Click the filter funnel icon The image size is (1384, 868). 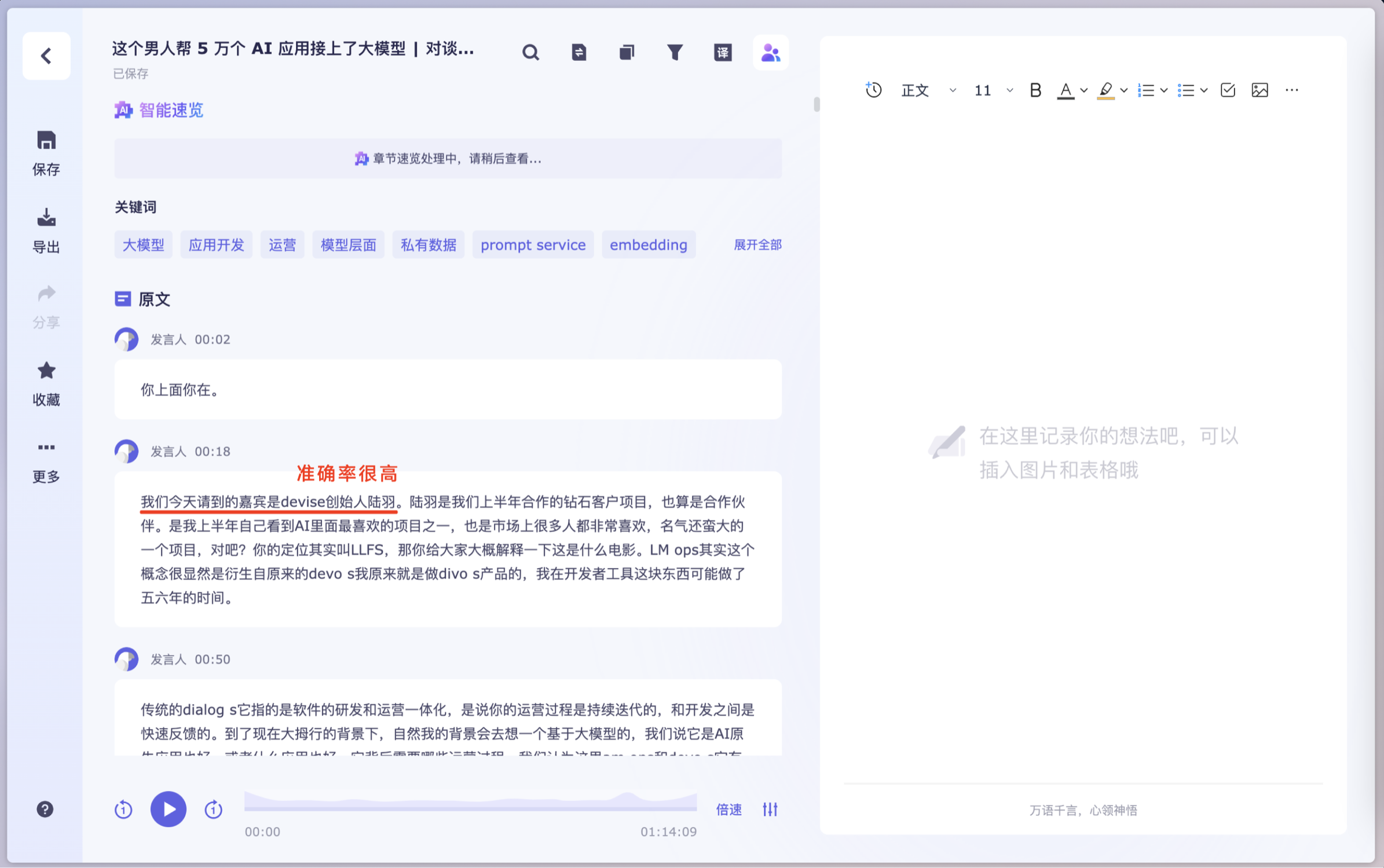pos(675,53)
